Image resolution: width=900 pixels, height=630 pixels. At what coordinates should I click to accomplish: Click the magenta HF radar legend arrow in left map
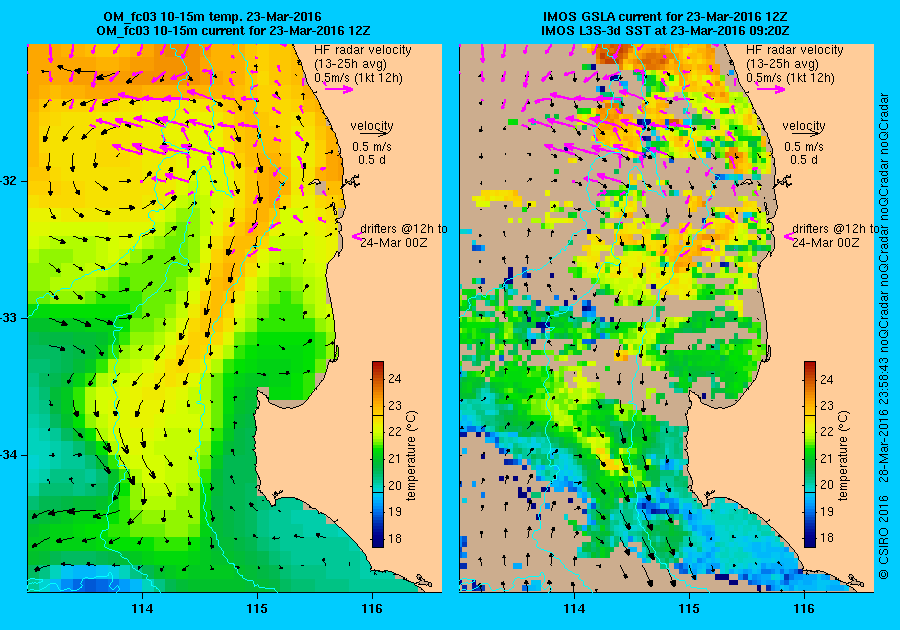(x=339, y=89)
